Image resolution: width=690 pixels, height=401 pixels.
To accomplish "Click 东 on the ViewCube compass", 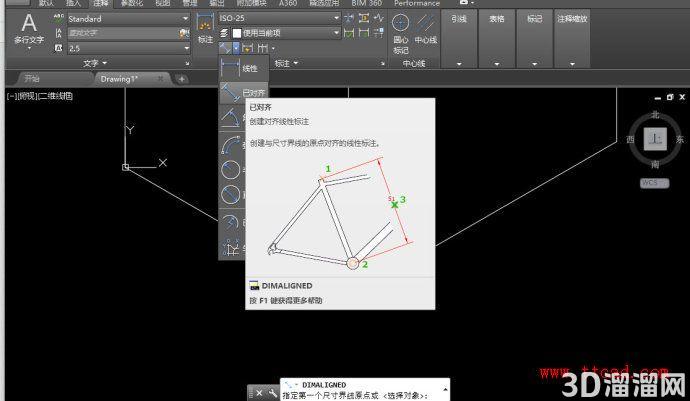I will coord(680,140).
